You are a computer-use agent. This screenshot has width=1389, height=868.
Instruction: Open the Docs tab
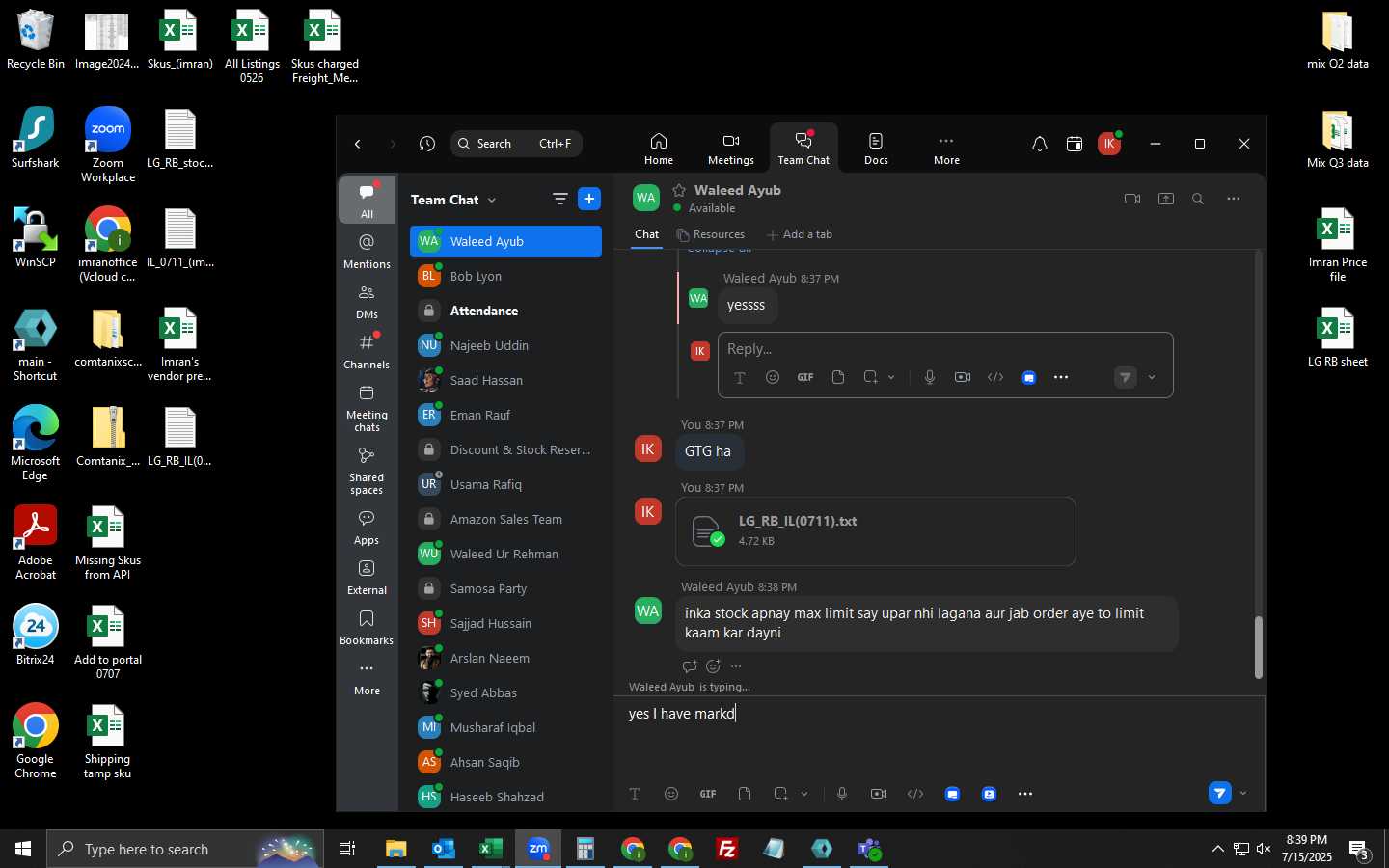[x=876, y=149]
